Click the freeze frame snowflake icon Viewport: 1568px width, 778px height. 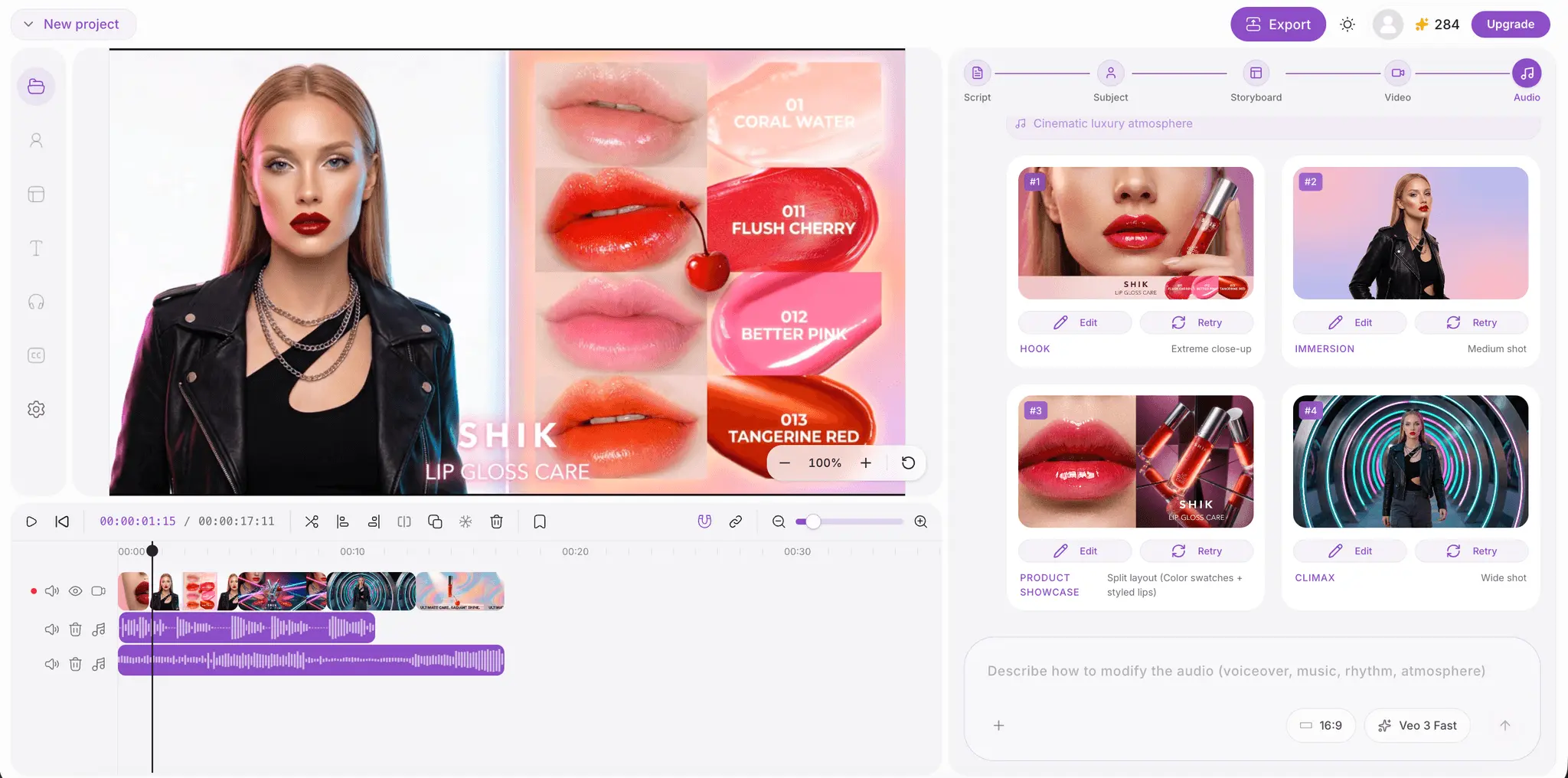465,521
